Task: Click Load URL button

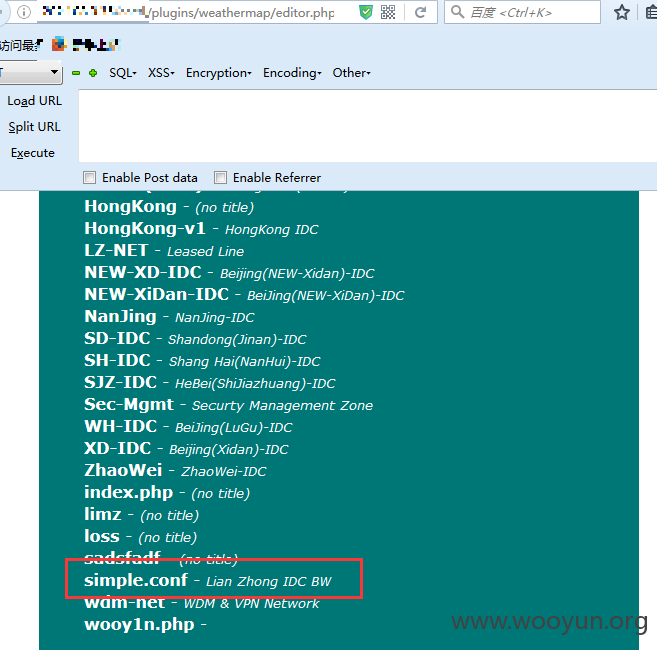Action: pyautogui.click(x=34, y=101)
